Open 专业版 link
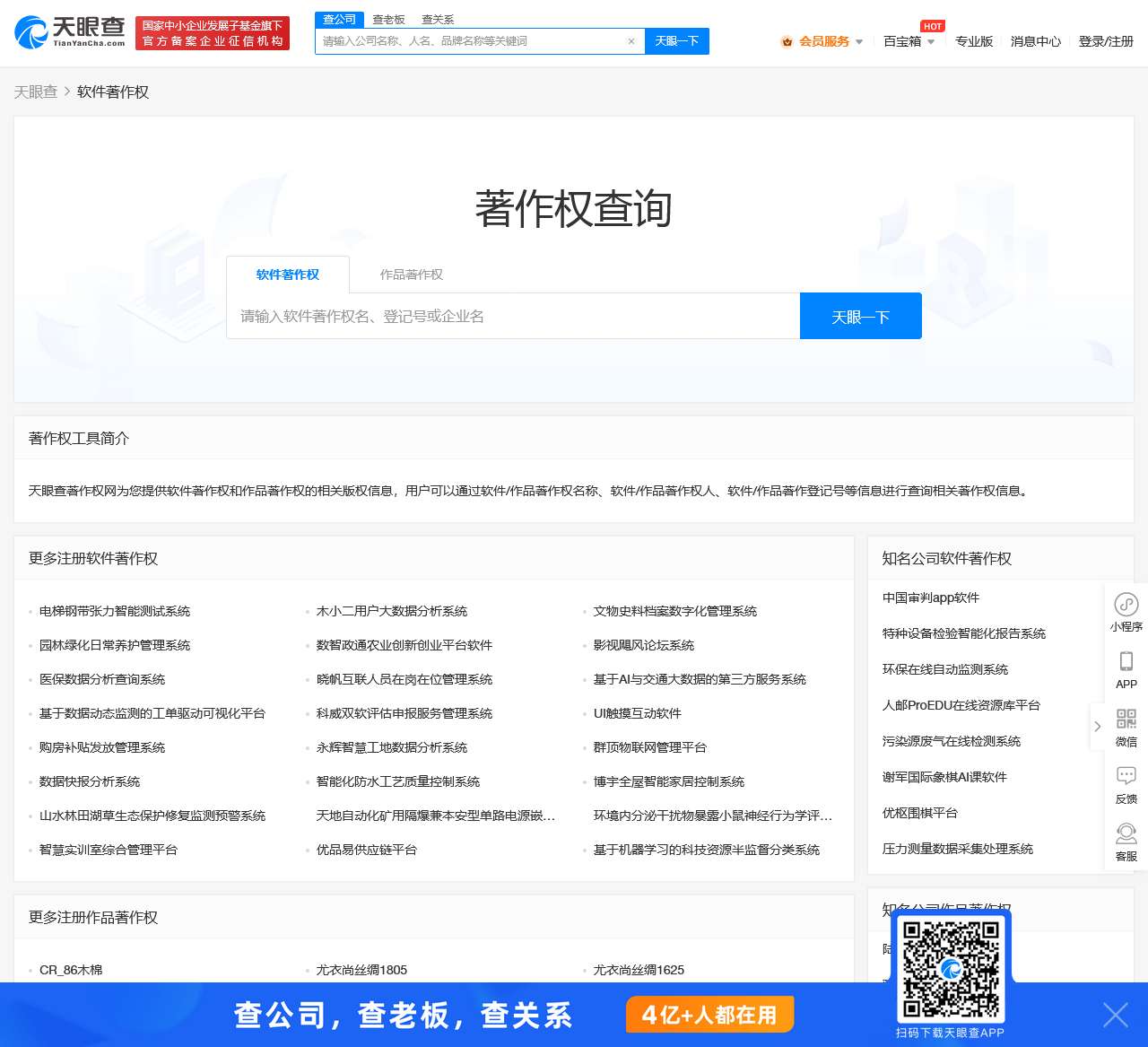The width and height of the screenshot is (1148, 1047). coord(974,41)
